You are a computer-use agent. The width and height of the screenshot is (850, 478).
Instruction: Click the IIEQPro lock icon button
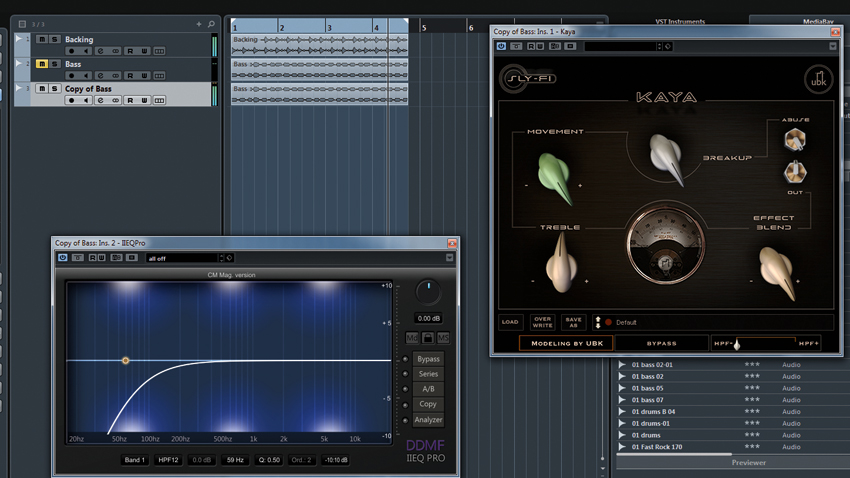click(x=428, y=338)
